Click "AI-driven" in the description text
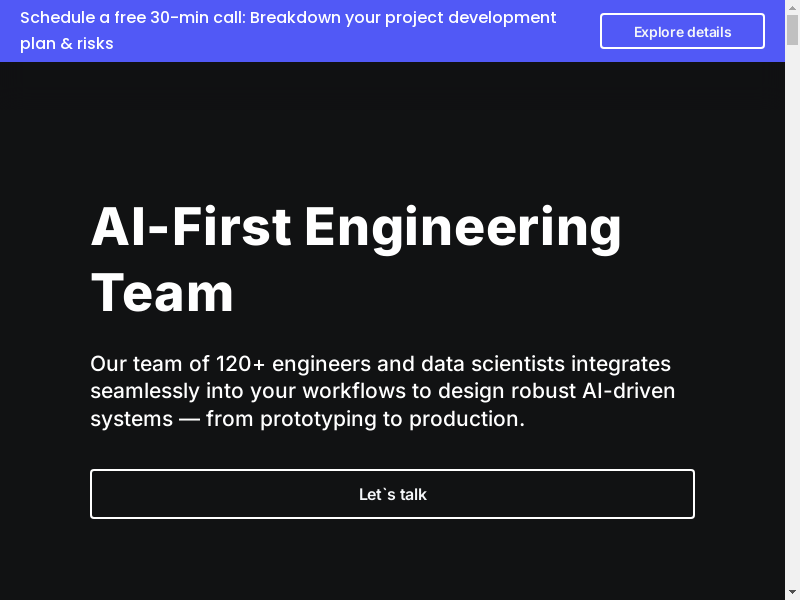 click(629, 390)
